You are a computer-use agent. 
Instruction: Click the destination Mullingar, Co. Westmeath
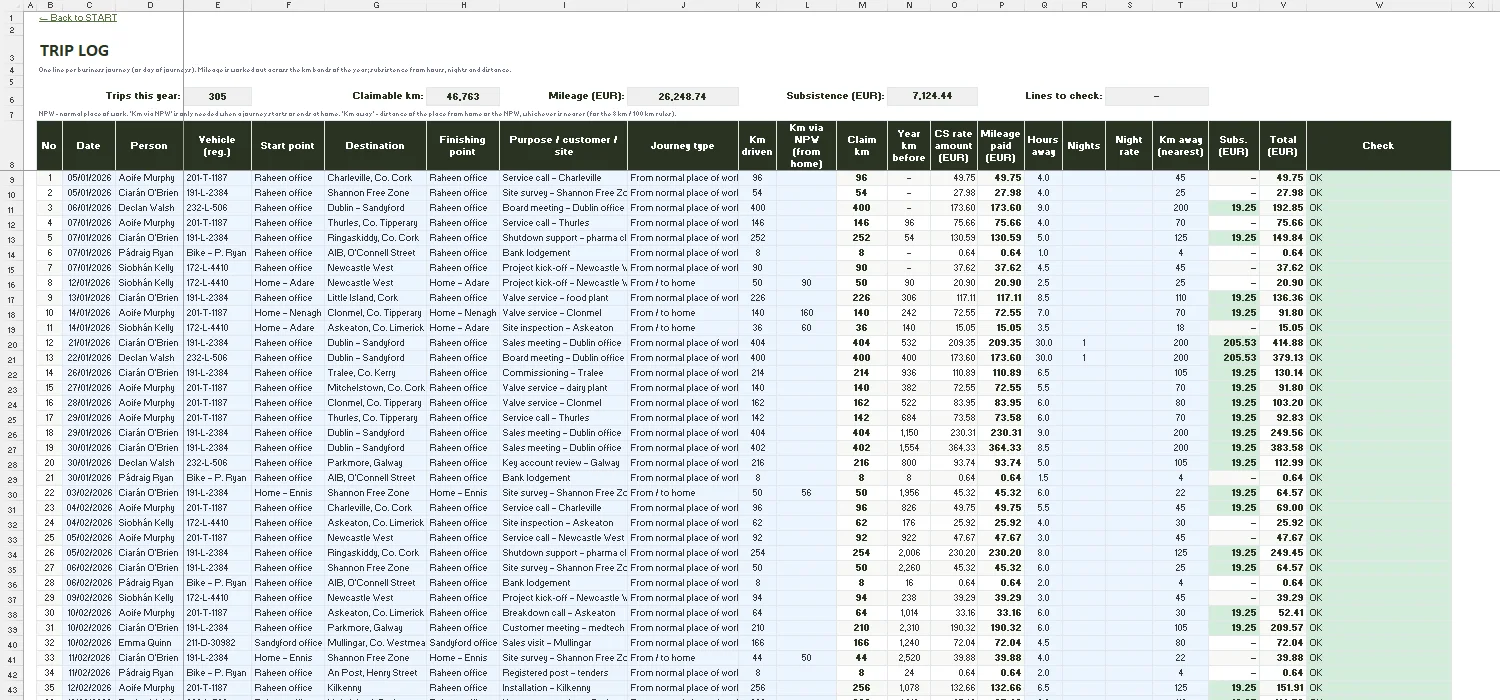point(375,643)
